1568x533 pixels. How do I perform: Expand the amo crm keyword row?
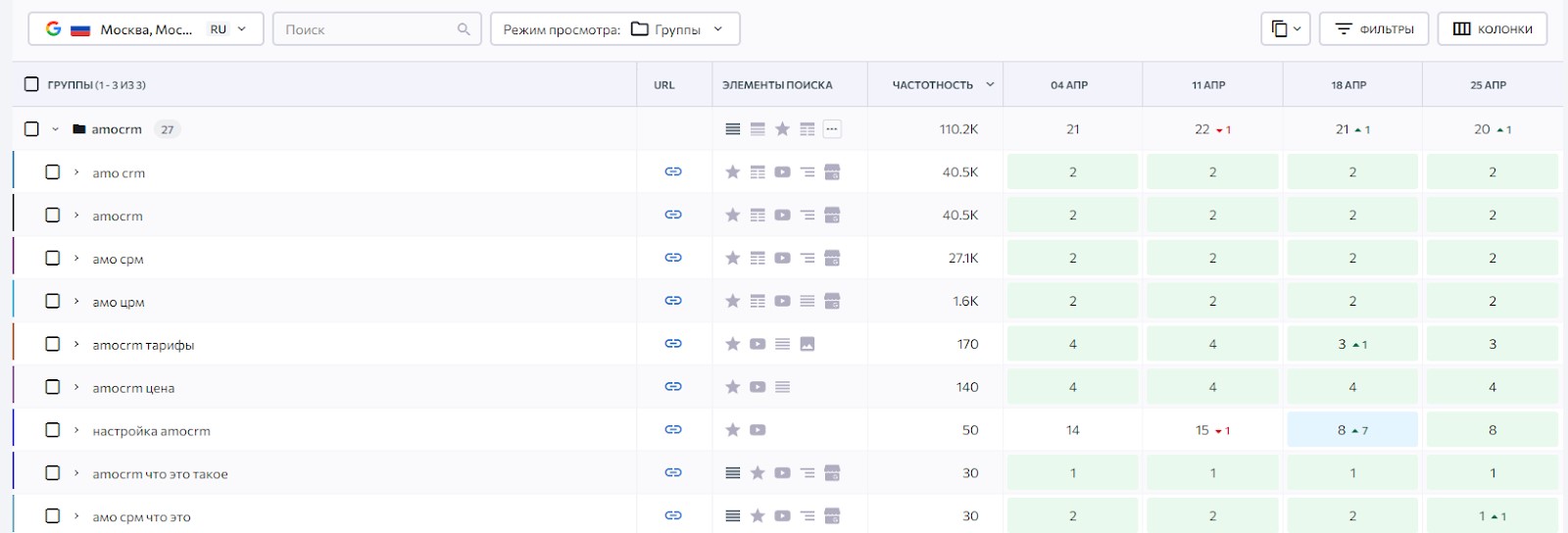click(x=76, y=171)
